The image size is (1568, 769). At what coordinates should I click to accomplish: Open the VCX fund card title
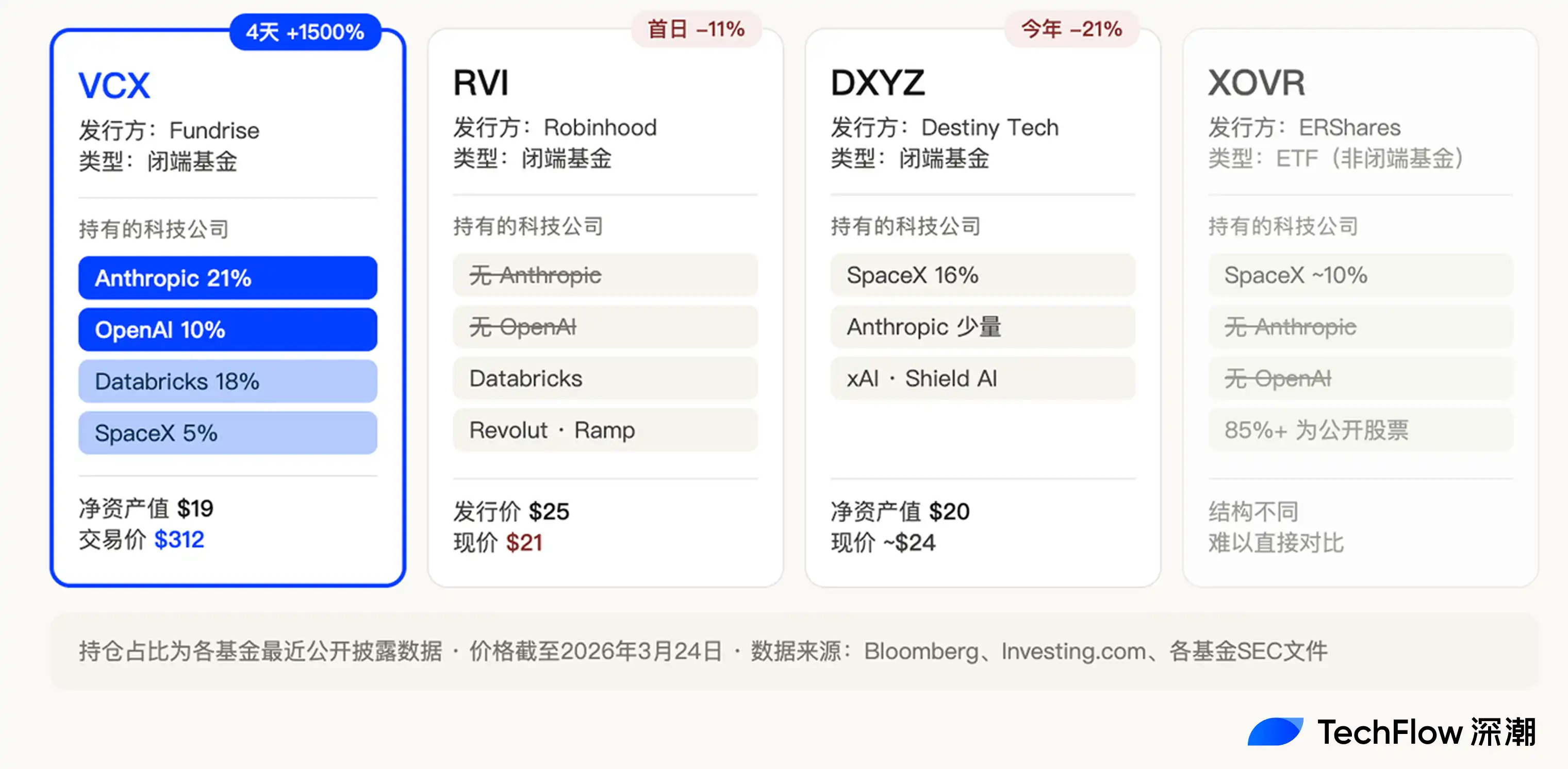(x=114, y=85)
